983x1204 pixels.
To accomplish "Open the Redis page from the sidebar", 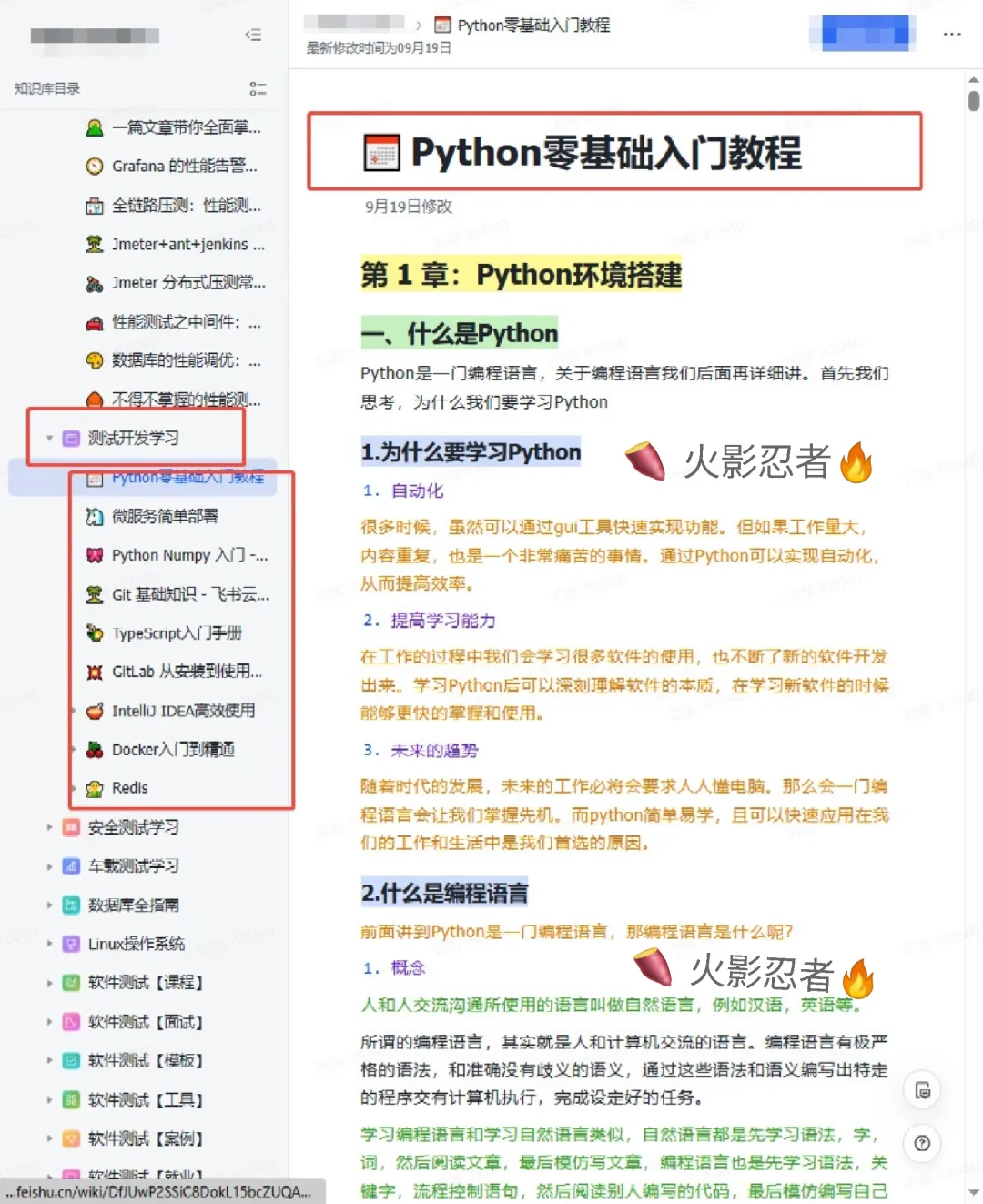I will [x=126, y=787].
